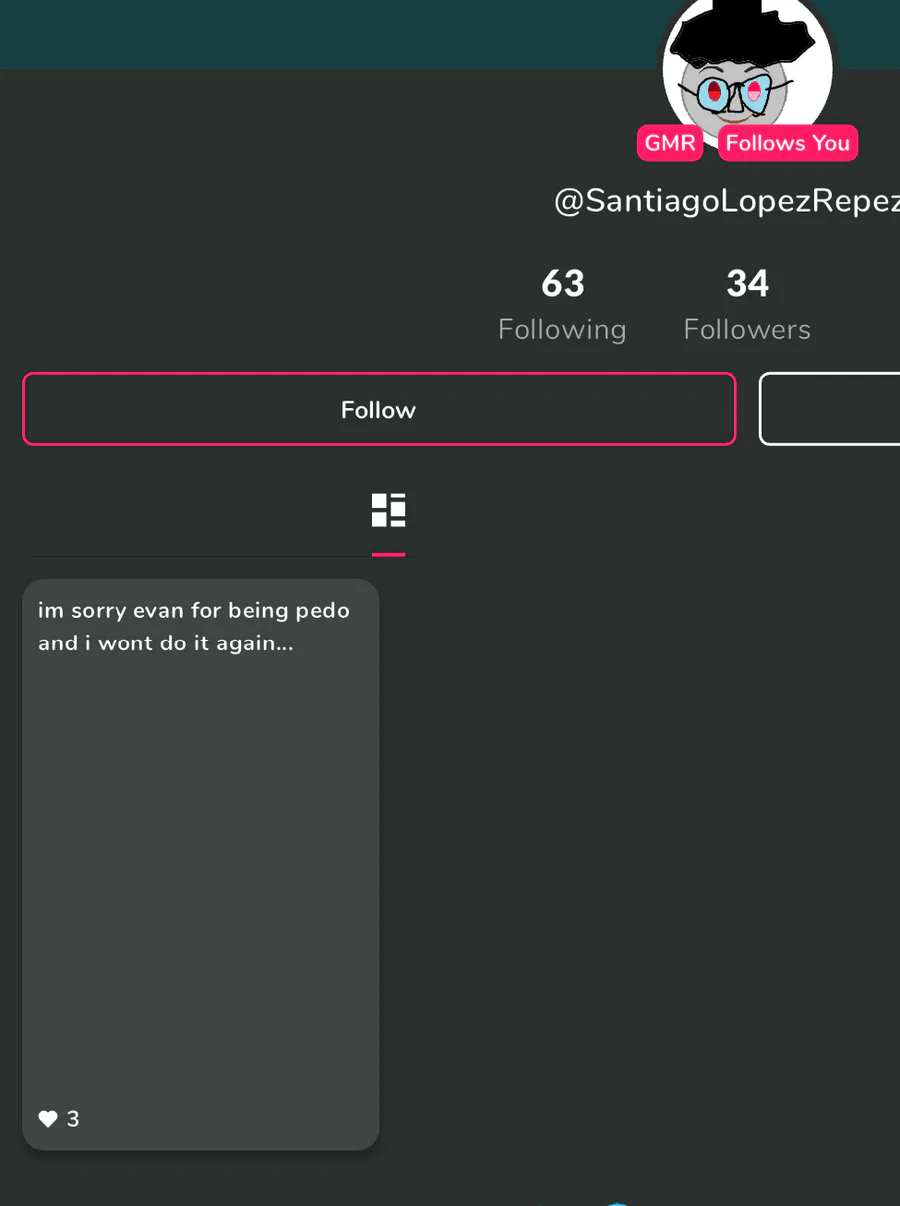Click the Following label text
The image size is (900, 1206).
[562, 330]
